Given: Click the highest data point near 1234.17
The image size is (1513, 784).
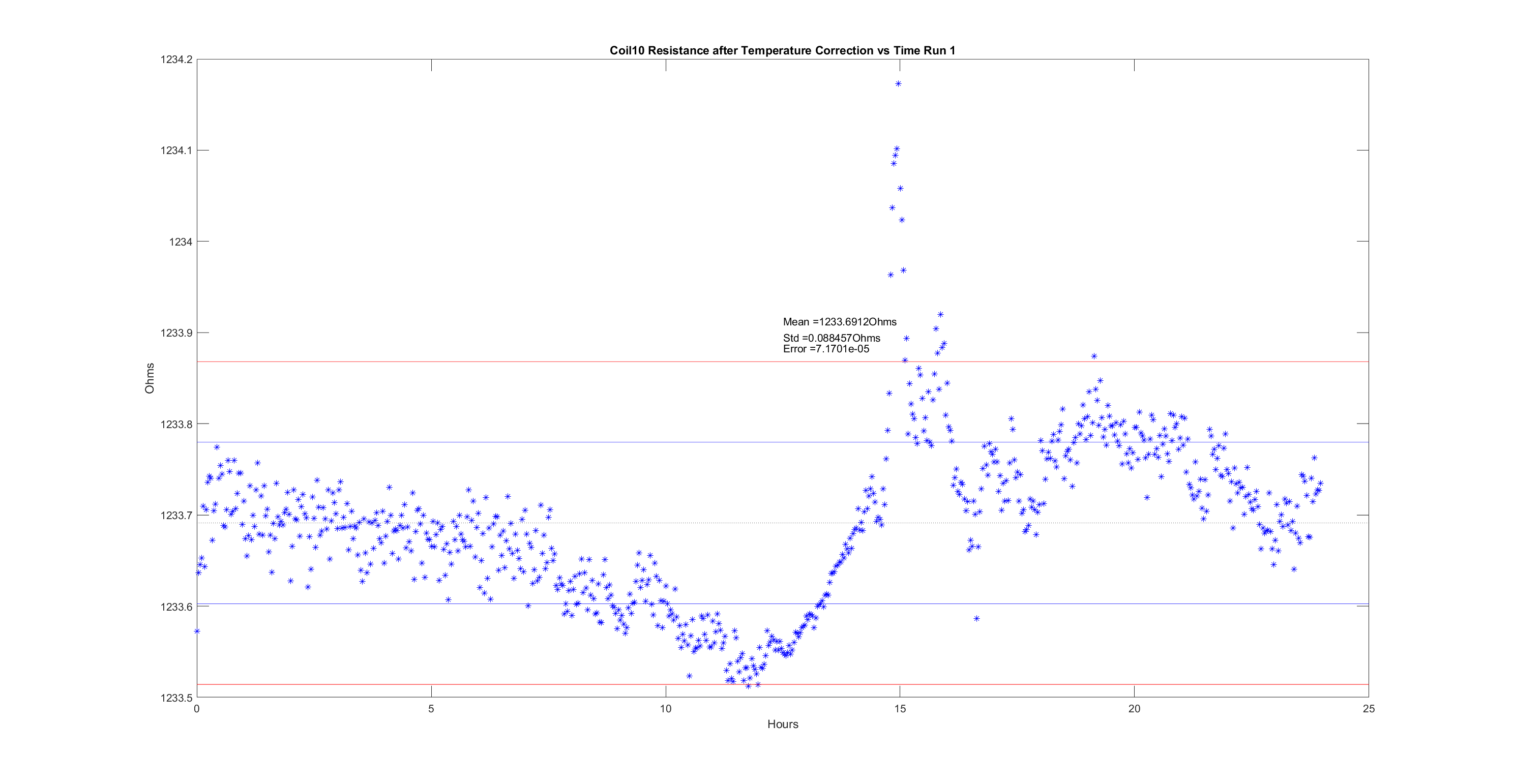Looking at the screenshot, I should [898, 84].
